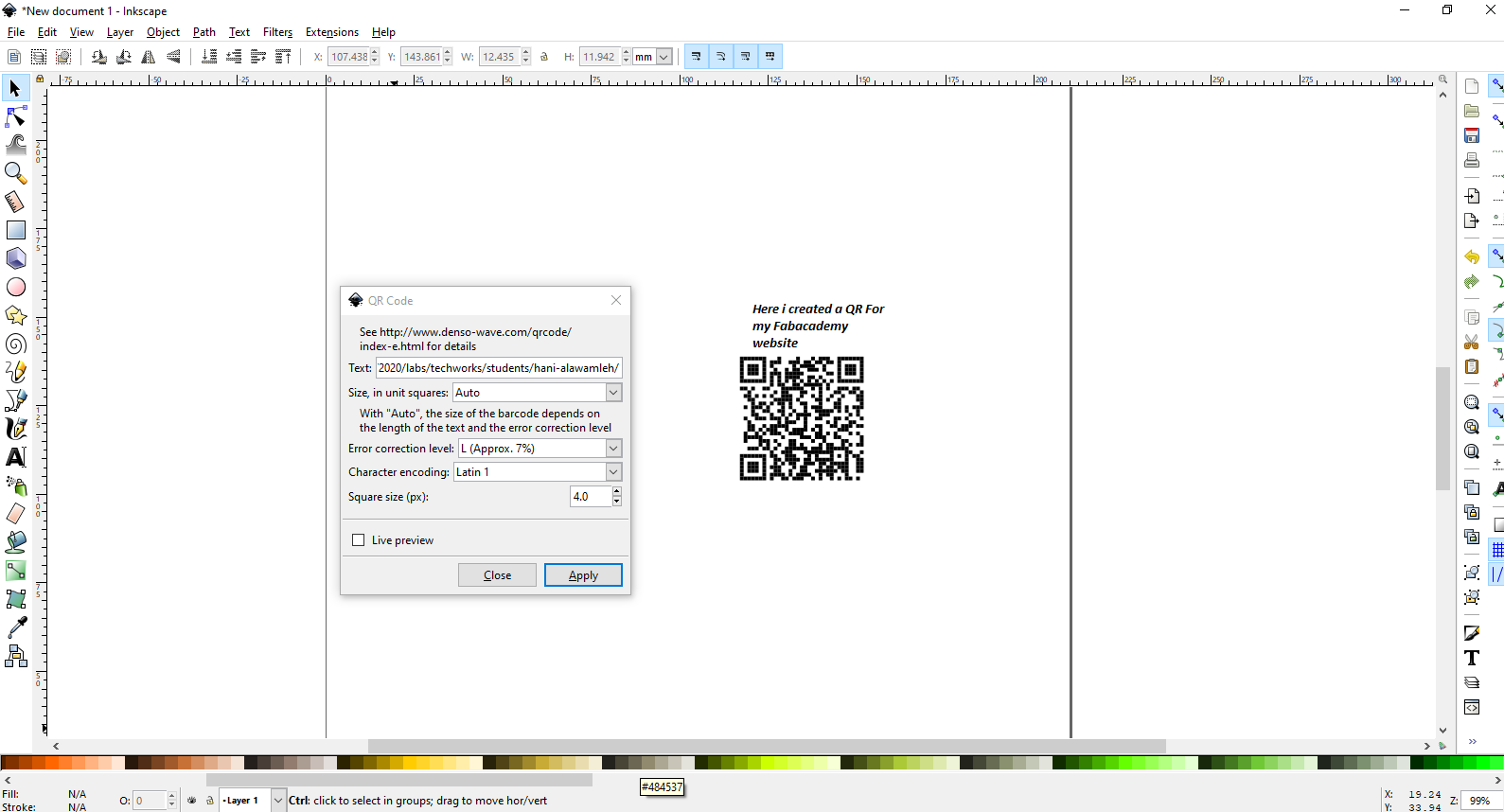Increase the Square size value
The width and height of the screenshot is (1504, 812).
pyautogui.click(x=617, y=491)
